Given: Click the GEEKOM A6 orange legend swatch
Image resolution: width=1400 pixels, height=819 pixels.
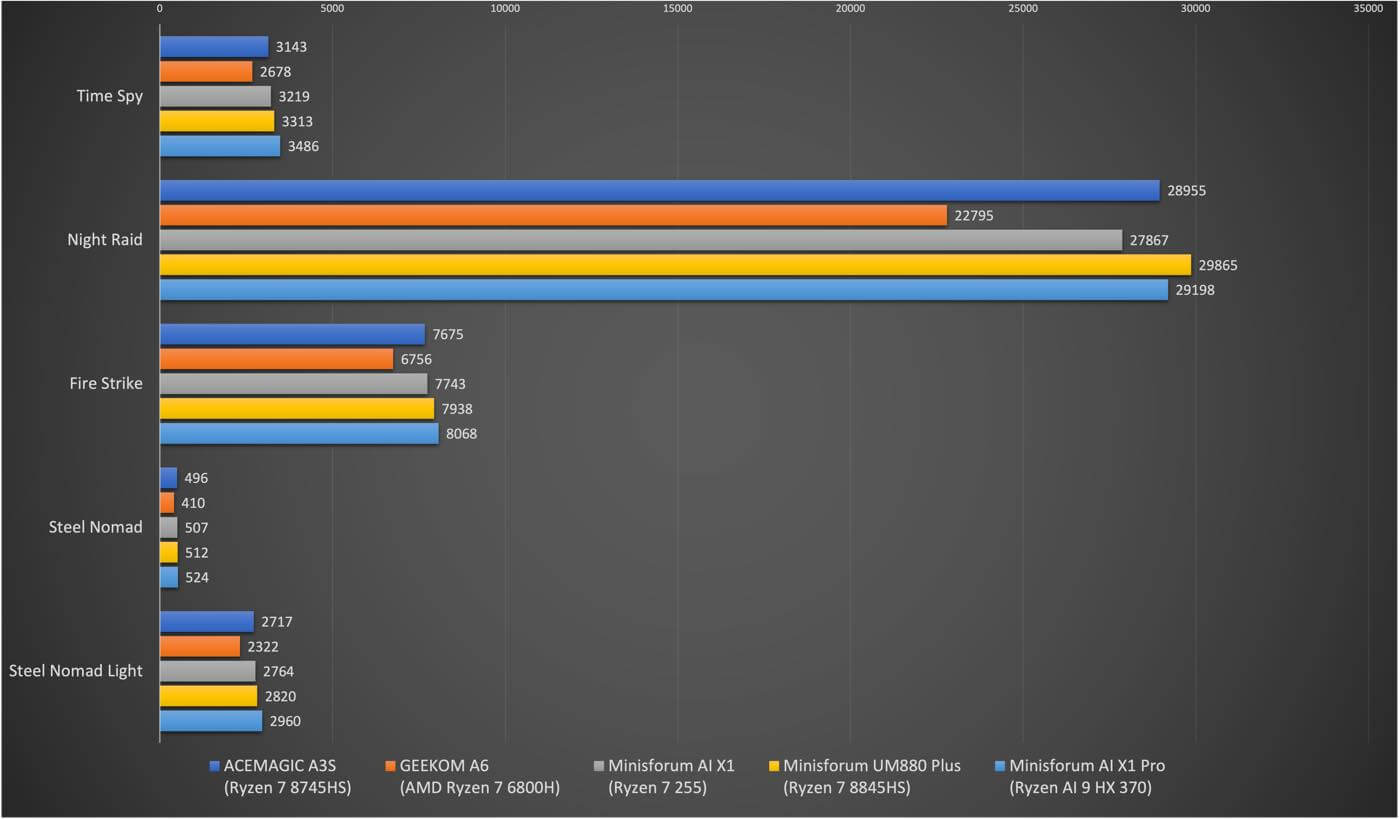Looking at the screenshot, I should [x=389, y=767].
